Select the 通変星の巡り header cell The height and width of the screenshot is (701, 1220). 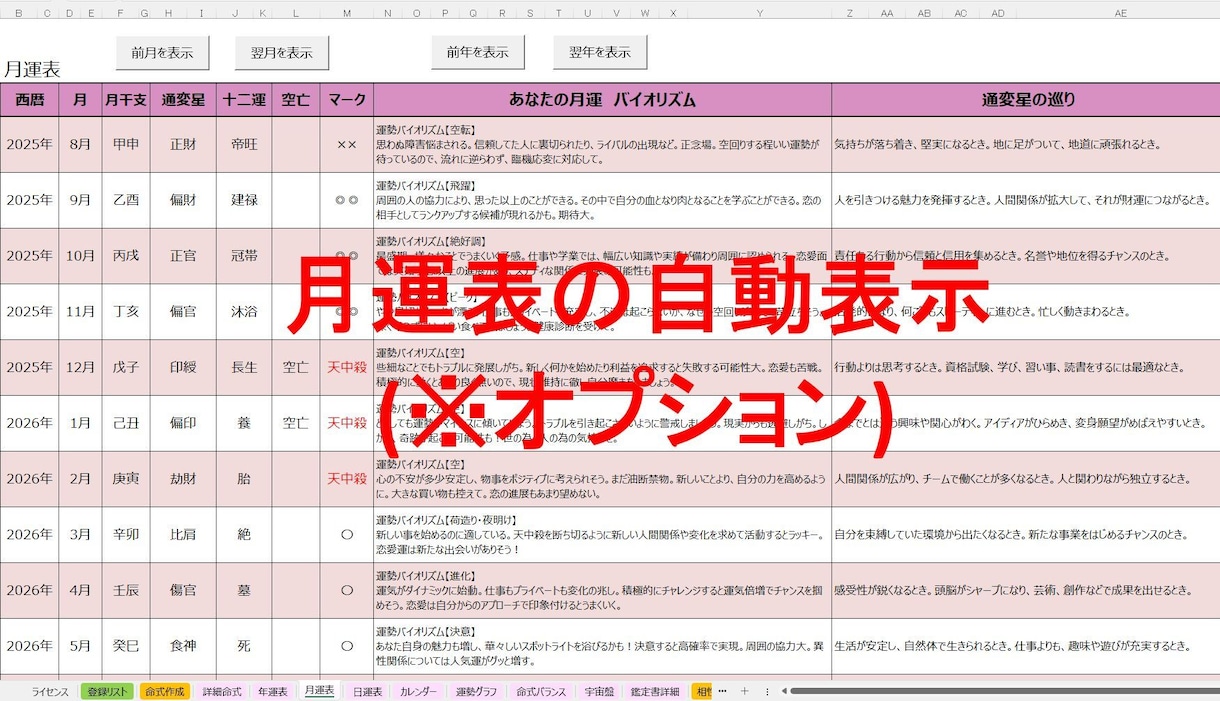tap(1026, 100)
